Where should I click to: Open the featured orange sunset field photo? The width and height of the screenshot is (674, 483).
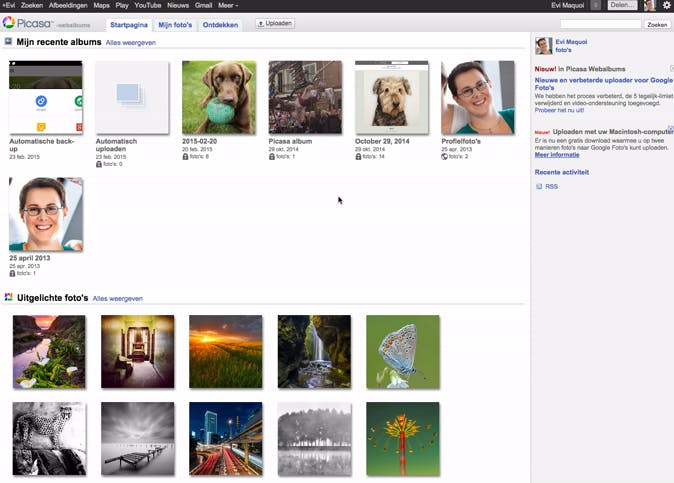tap(226, 352)
